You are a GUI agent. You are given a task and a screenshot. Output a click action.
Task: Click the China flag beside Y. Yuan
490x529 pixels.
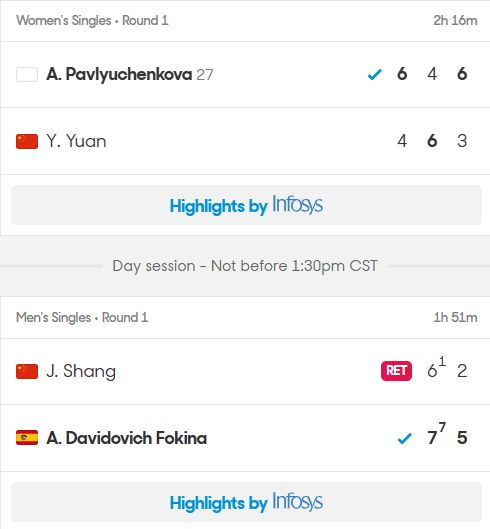(27, 141)
